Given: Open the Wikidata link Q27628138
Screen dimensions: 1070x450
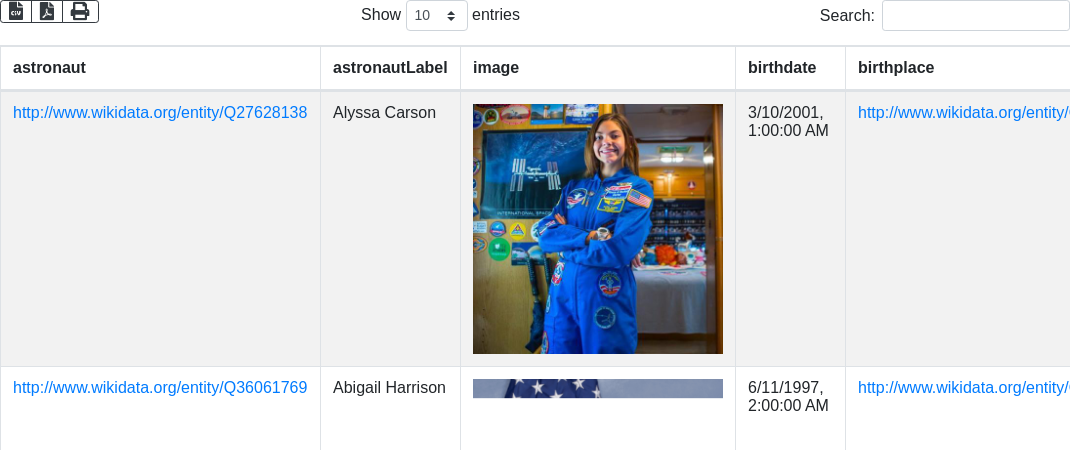Looking at the screenshot, I should pyautogui.click(x=160, y=113).
